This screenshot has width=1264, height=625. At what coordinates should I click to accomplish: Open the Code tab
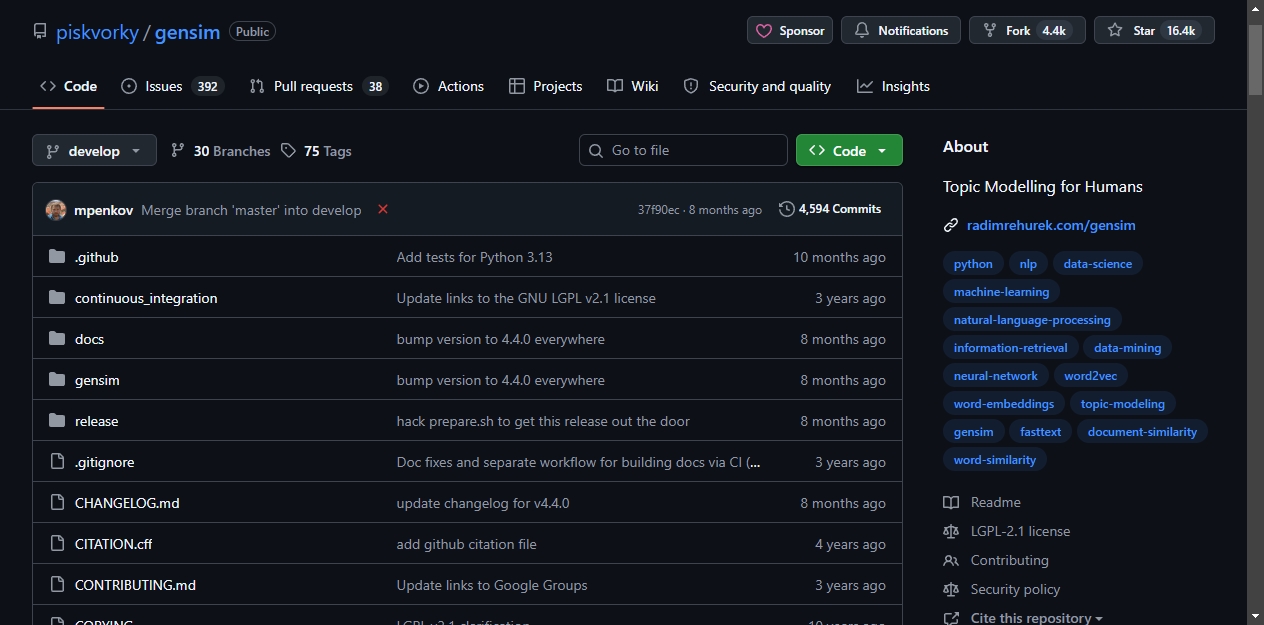pos(68,86)
